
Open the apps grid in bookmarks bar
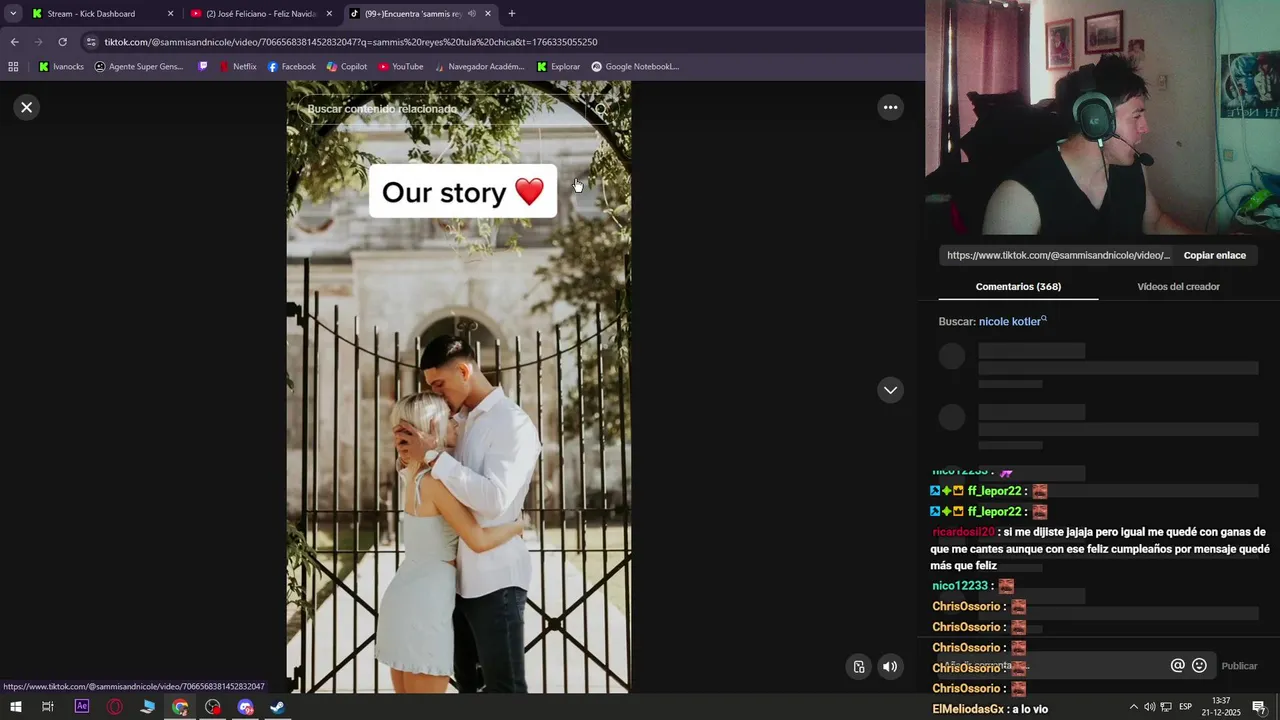(x=13, y=67)
